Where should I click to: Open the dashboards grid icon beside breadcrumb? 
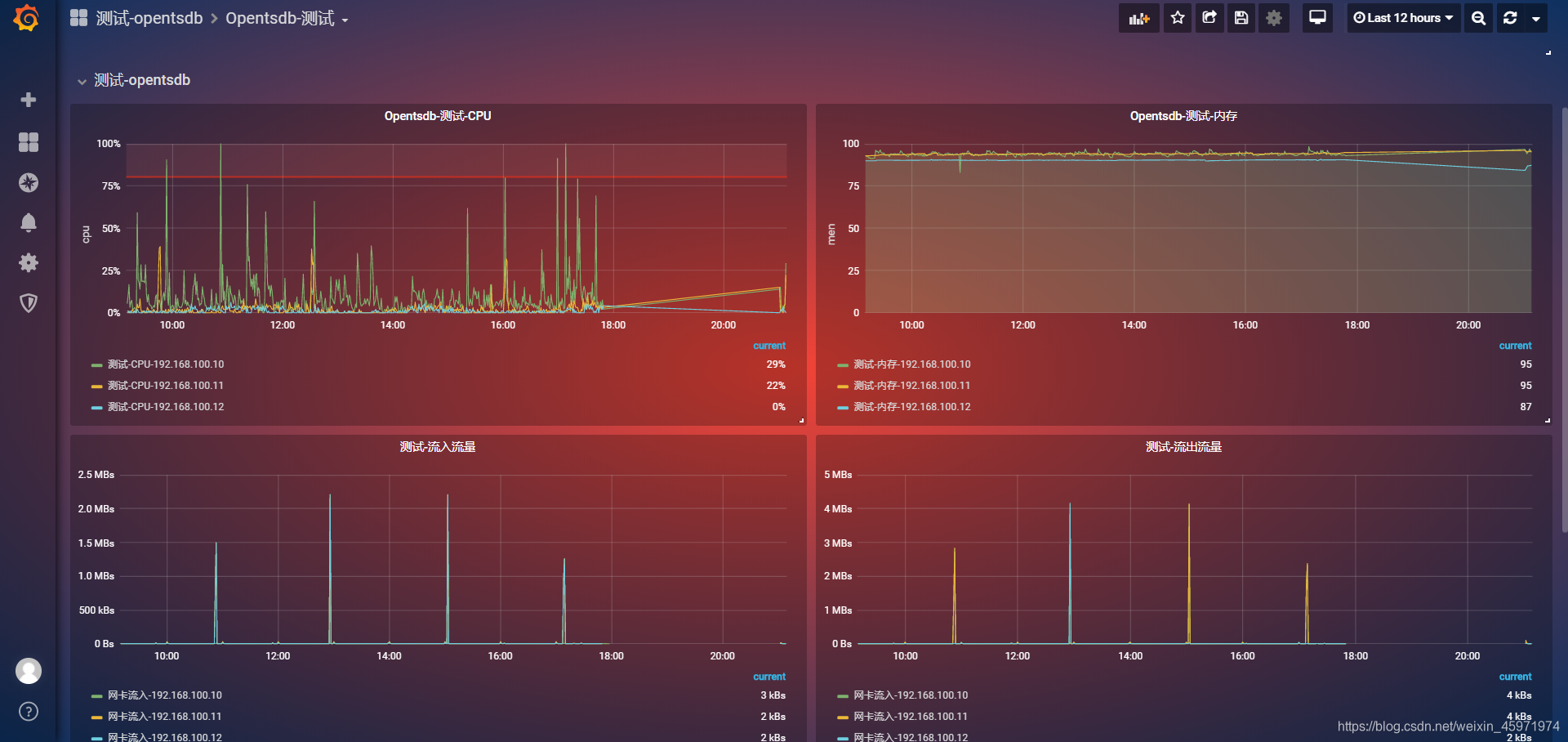point(78,18)
